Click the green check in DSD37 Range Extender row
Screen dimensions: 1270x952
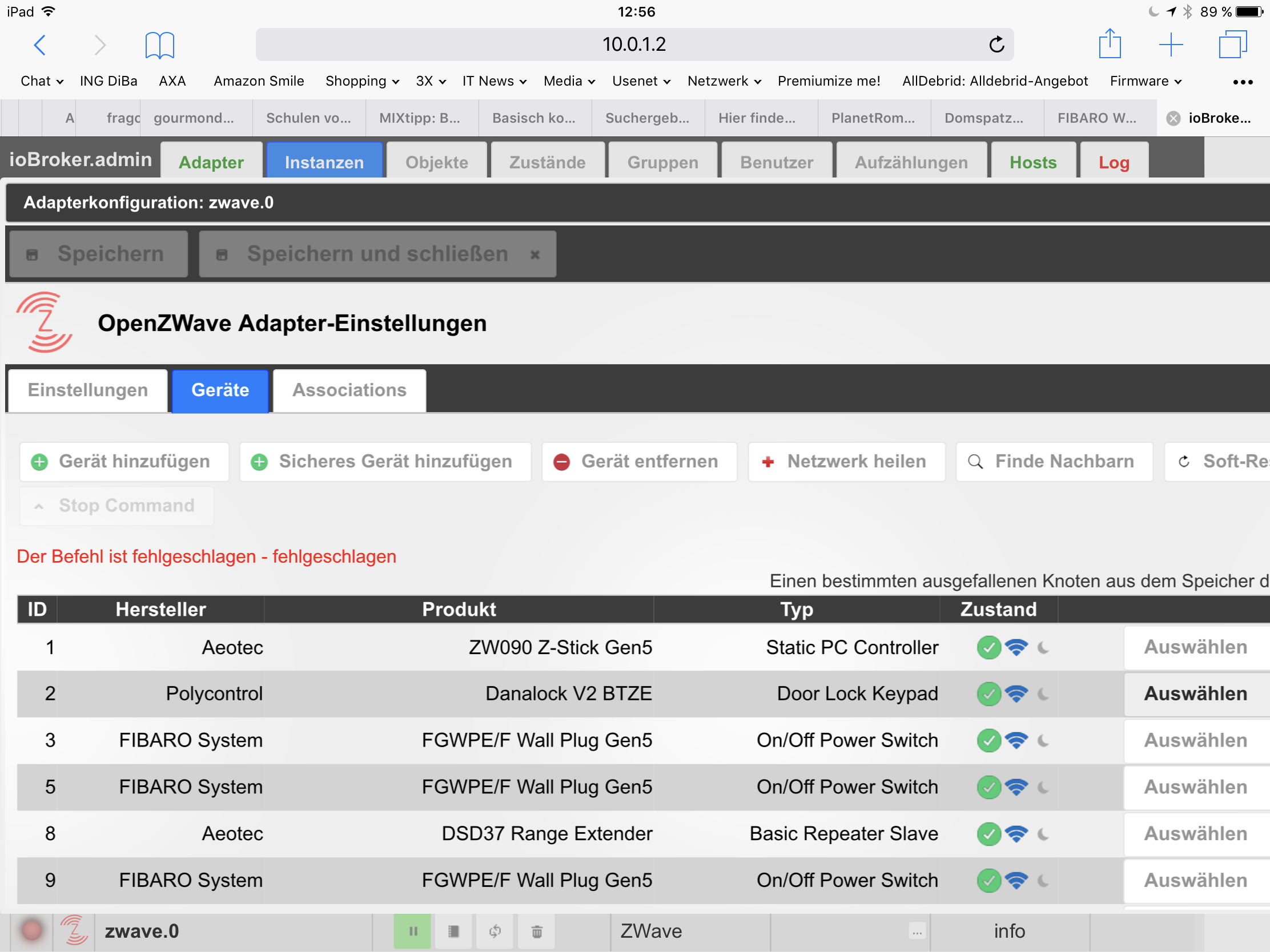pos(988,834)
